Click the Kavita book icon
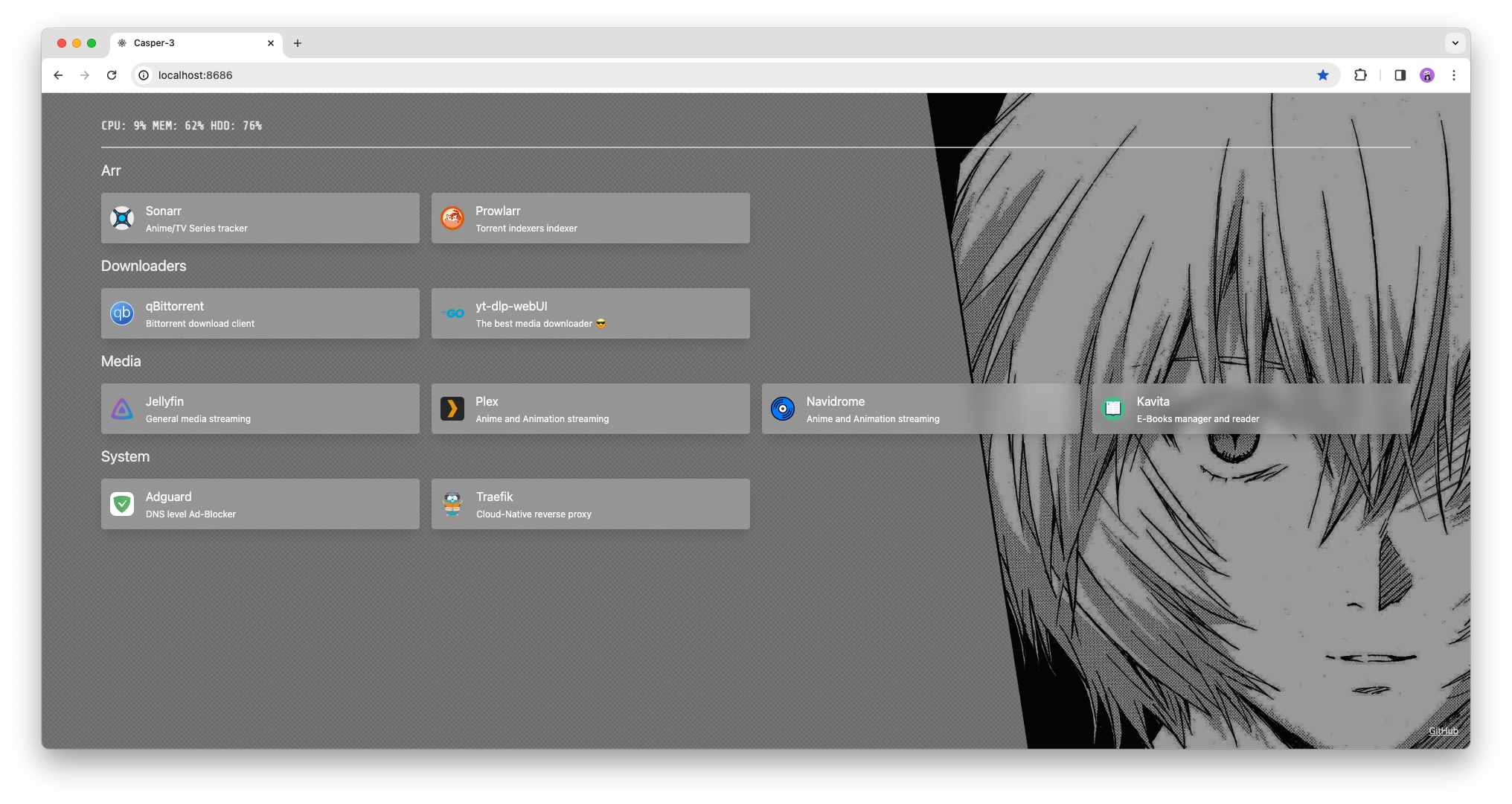 point(1113,409)
